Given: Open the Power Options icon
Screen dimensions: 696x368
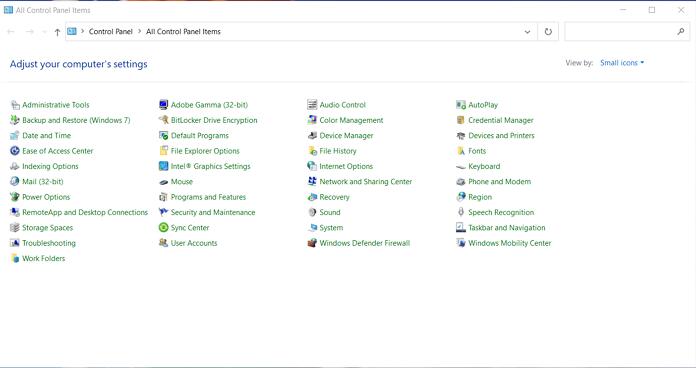Looking at the screenshot, I should pyautogui.click(x=15, y=197).
